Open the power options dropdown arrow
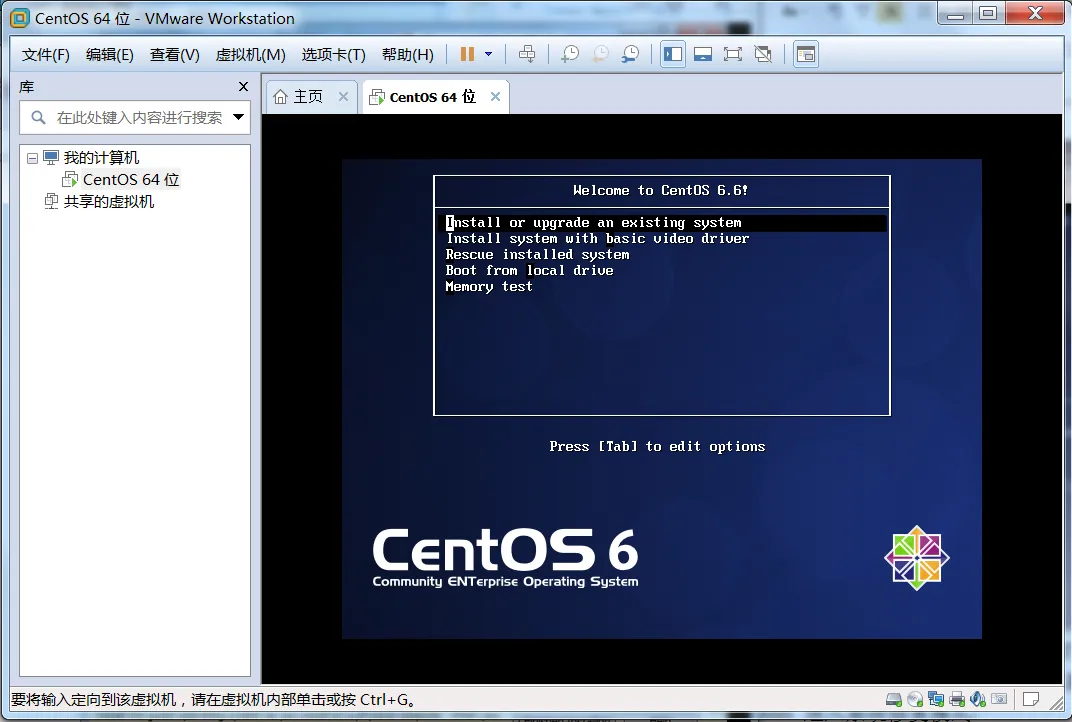The image size is (1072, 722). point(488,54)
